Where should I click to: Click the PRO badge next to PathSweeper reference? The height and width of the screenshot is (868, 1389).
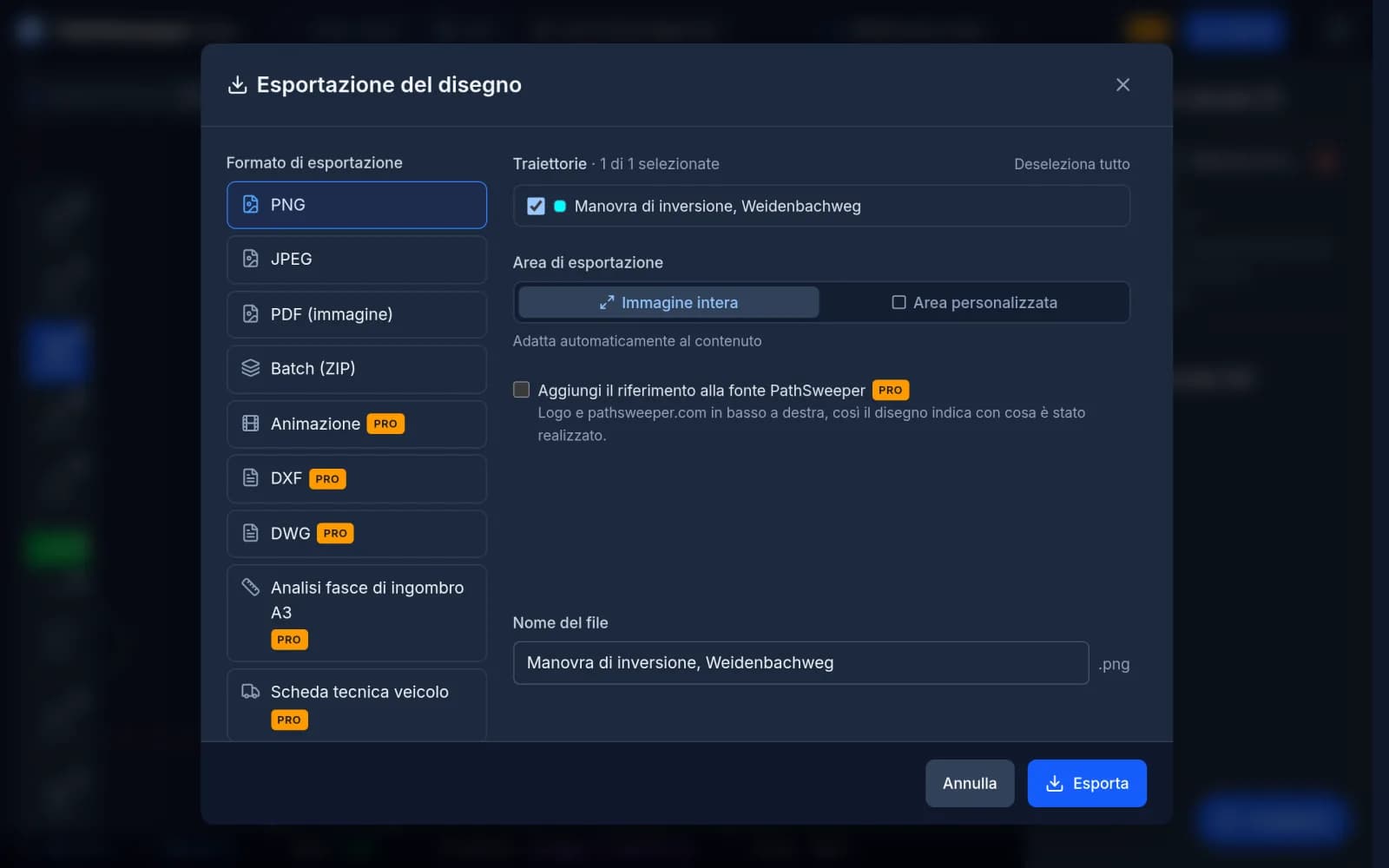click(891, 390)
